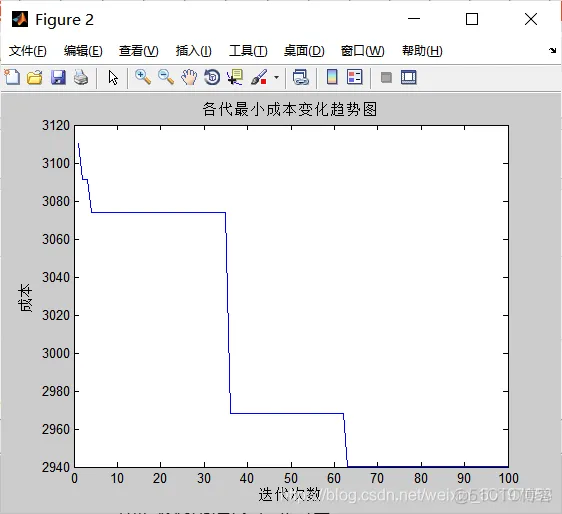
Task: Open the 编辑(E) menu
Action: (83, 51)
